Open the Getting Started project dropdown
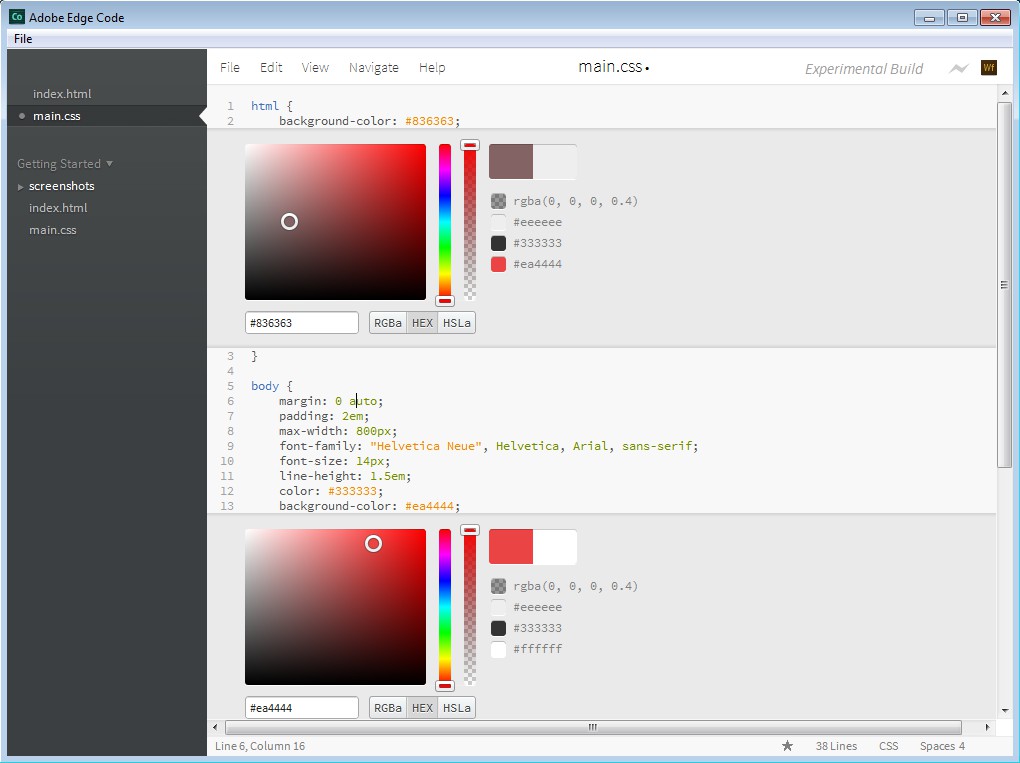The width and height of the screenshot is (1020, 763). coord(65,164)
